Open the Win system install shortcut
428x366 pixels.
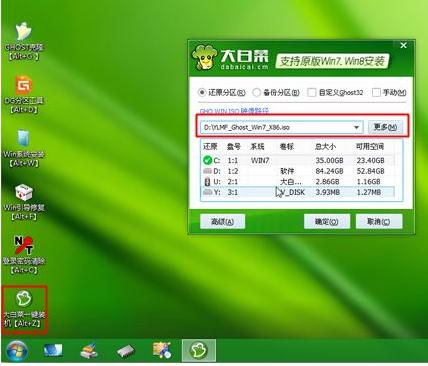pyautogui.click(x=24, y=138)
